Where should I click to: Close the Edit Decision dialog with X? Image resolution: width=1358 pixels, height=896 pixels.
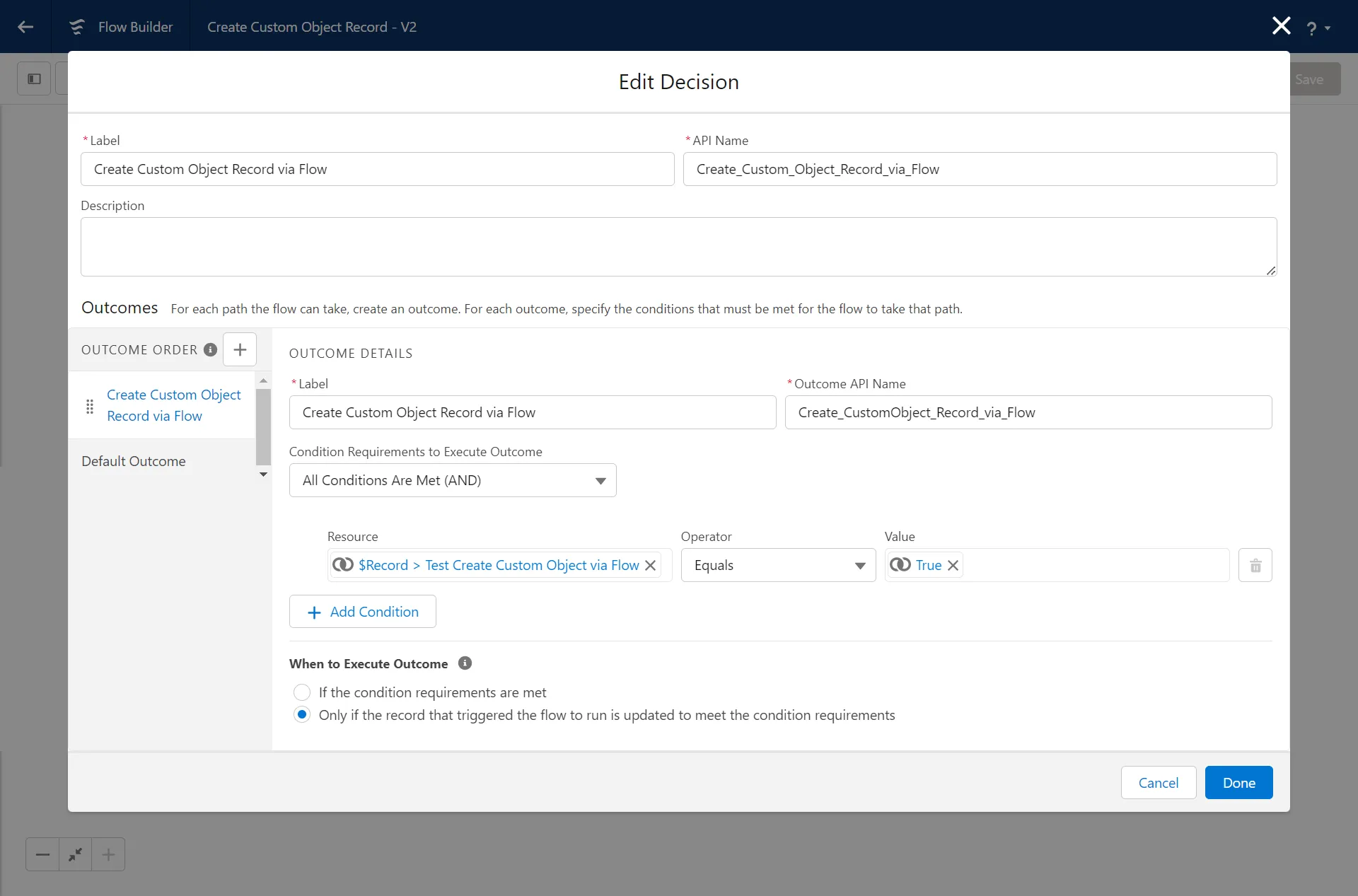1281,26
